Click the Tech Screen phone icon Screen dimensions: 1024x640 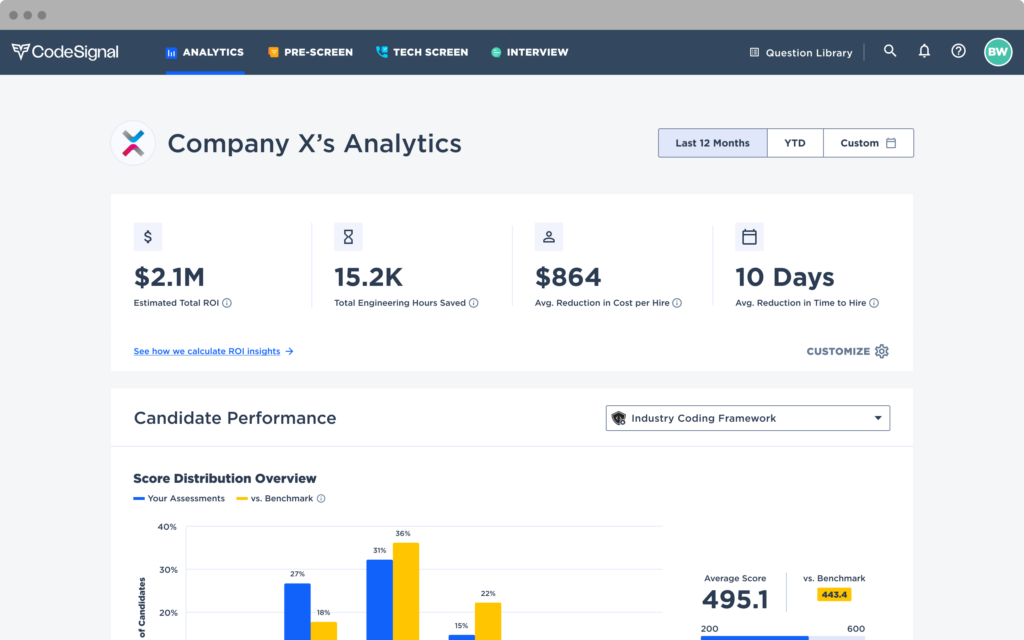381,52
